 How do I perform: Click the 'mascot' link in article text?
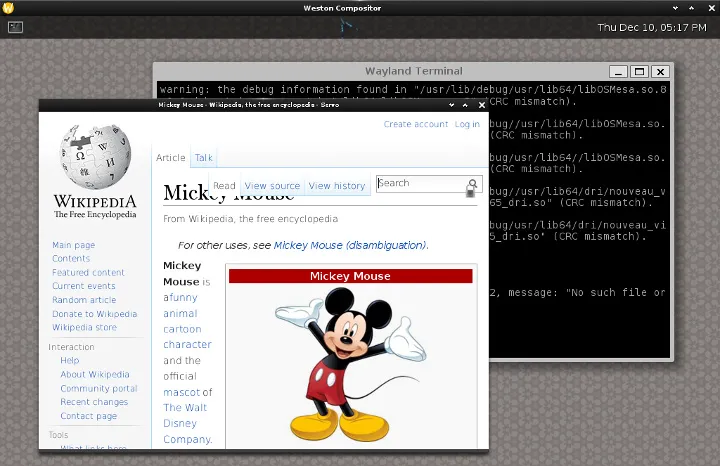[182, 393]
